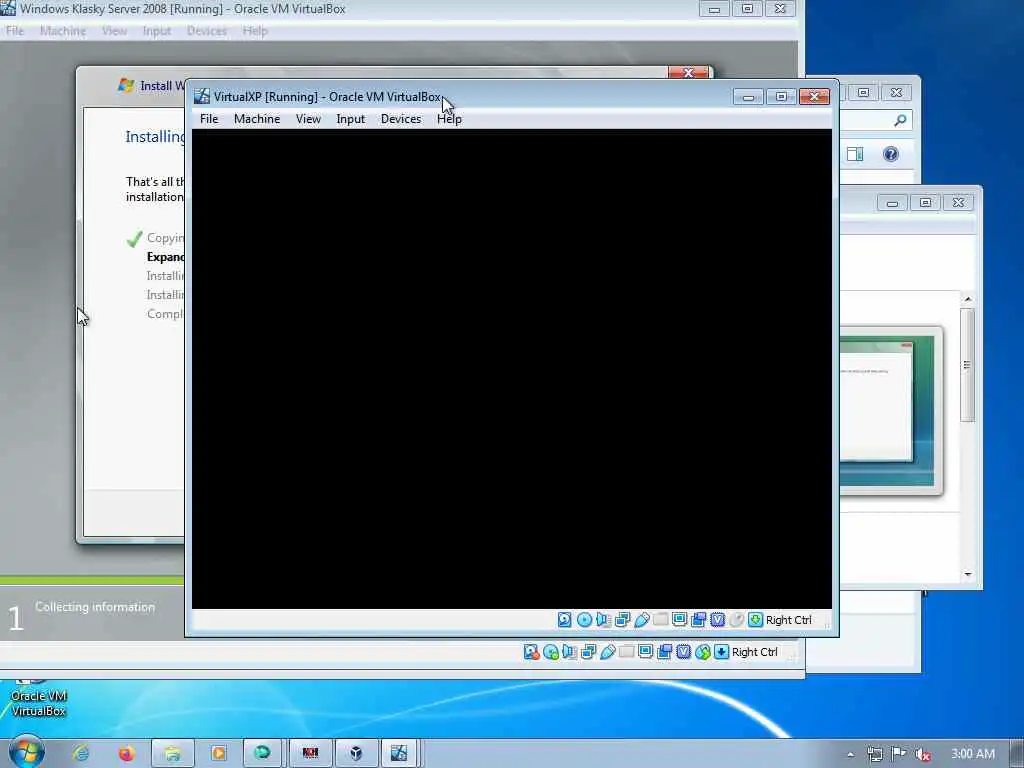This screenshot has width=1024, height=768.
Task: Open Help menu in VirtualXP window
Action: tap(449, 119)
